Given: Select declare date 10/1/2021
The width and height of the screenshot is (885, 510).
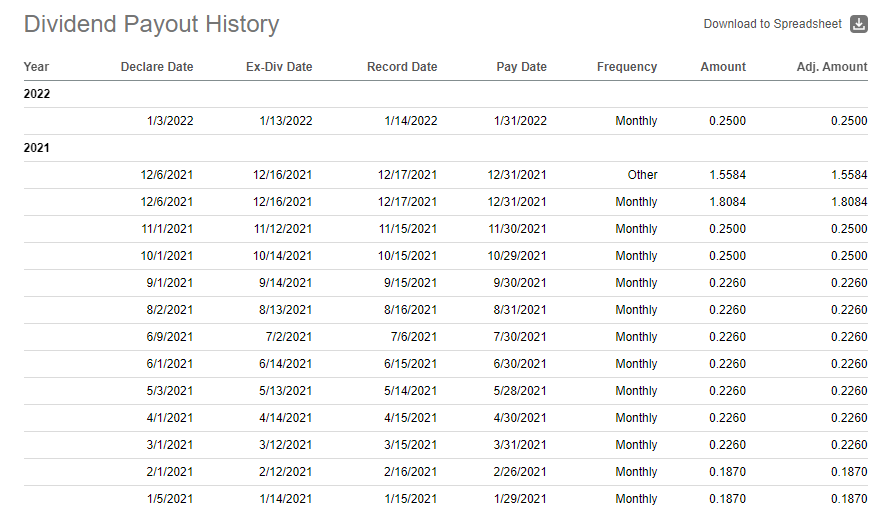Looking at the screenshot, I should click(167, 256).
